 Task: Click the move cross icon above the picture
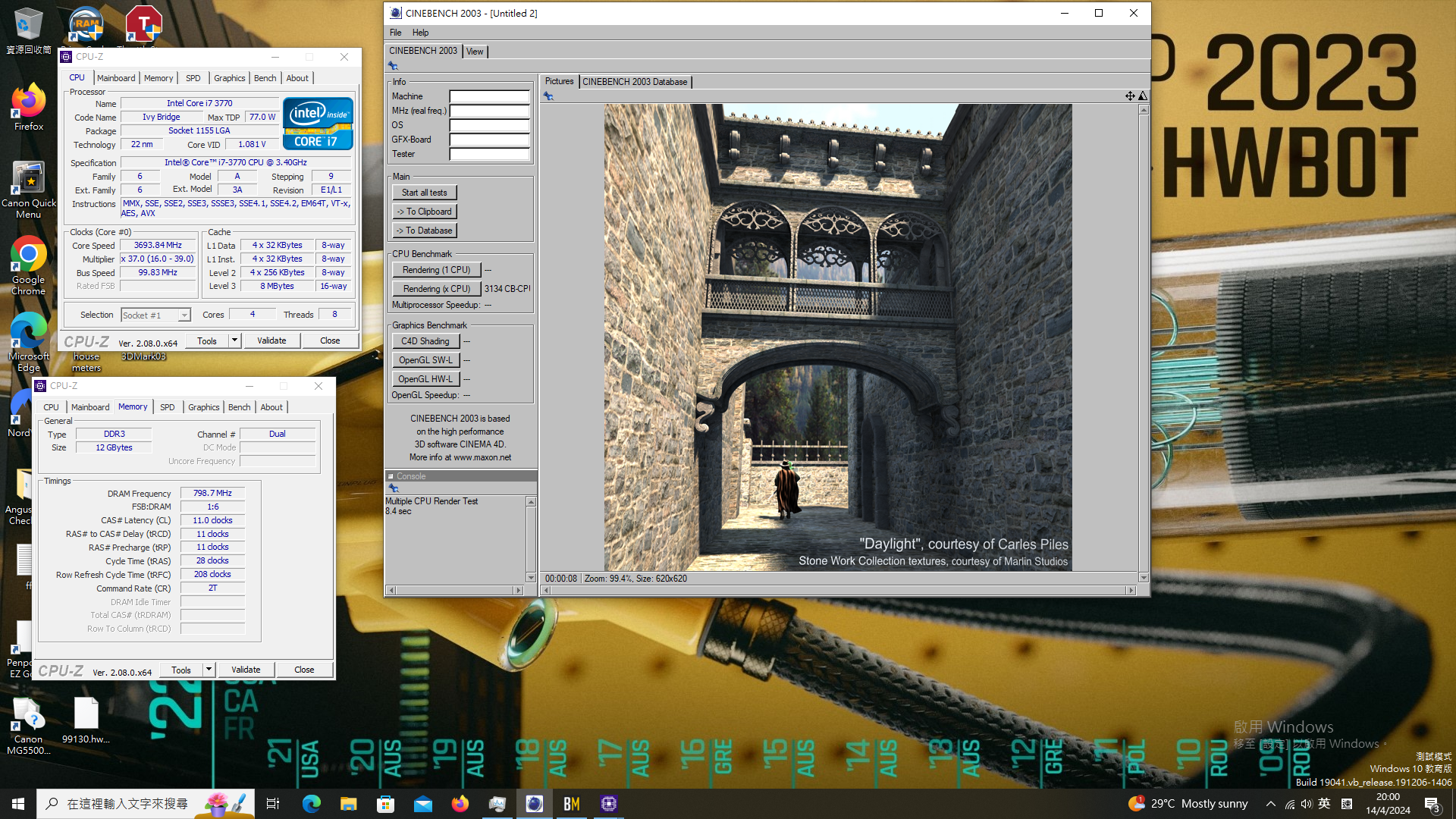1130,96
